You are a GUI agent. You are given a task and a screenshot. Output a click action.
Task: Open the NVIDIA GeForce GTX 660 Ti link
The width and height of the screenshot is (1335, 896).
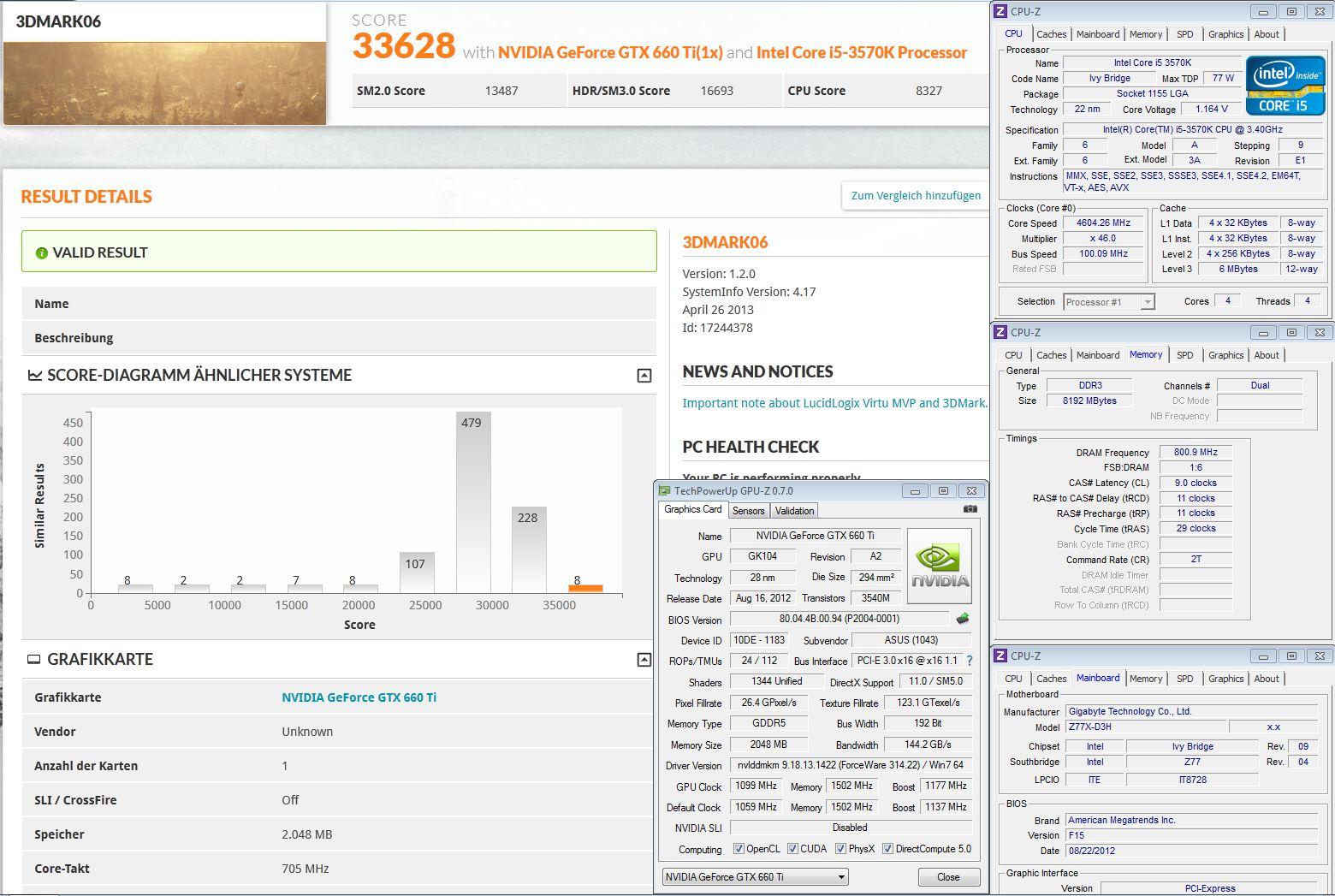coord(359,697)
